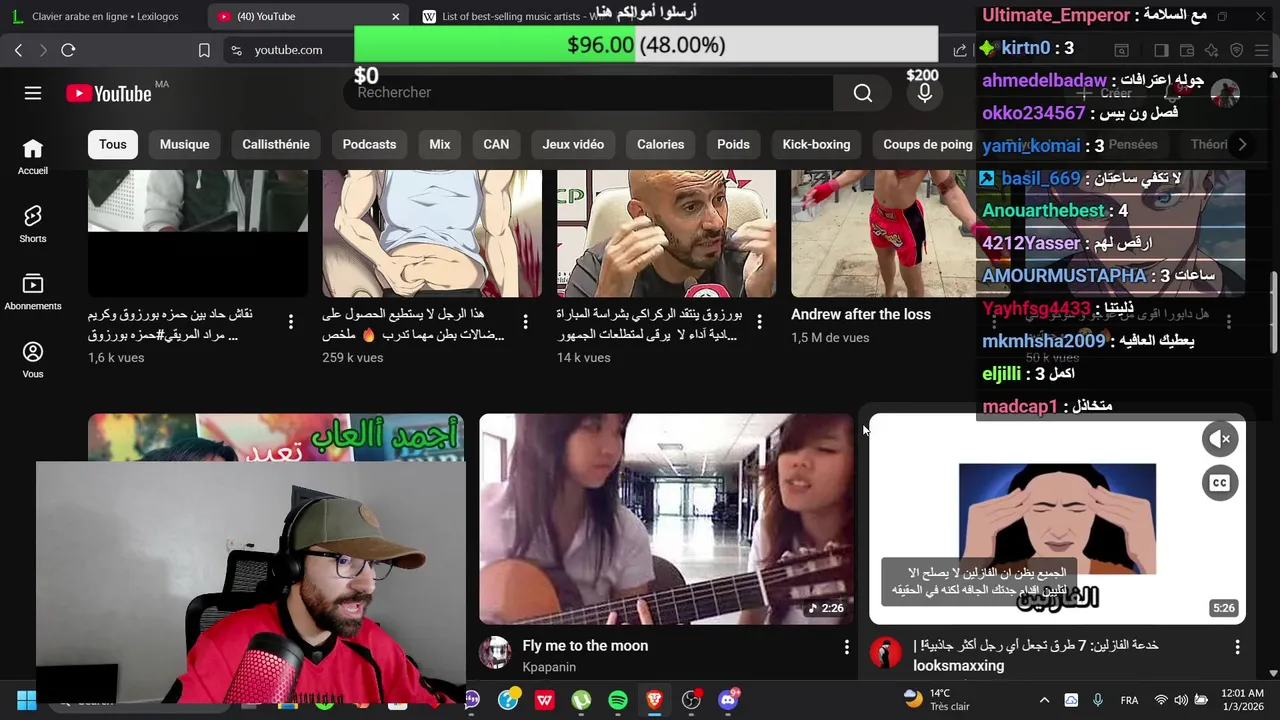Image resolution: width=1280 pixels, height=720 pixels.
Task: Select the Podcasts filter chip
Action: click(369, 144)
